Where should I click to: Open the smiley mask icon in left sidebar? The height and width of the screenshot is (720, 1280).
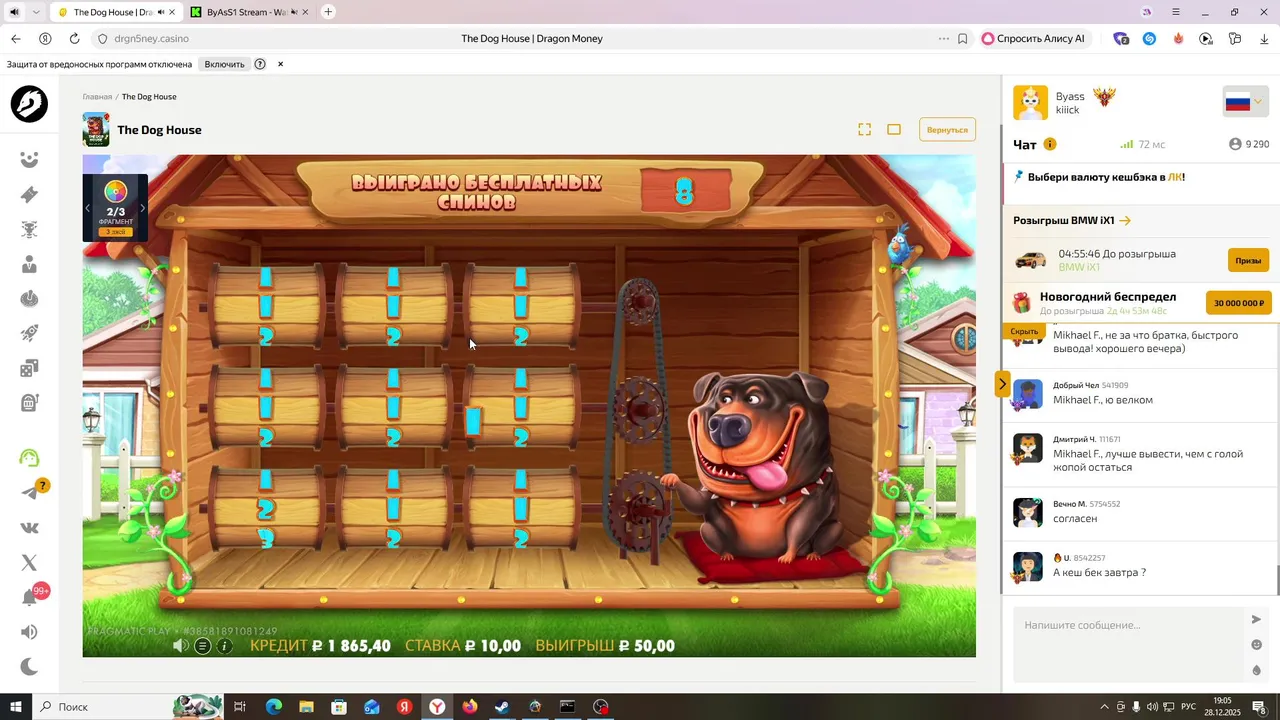coord(29,160)
